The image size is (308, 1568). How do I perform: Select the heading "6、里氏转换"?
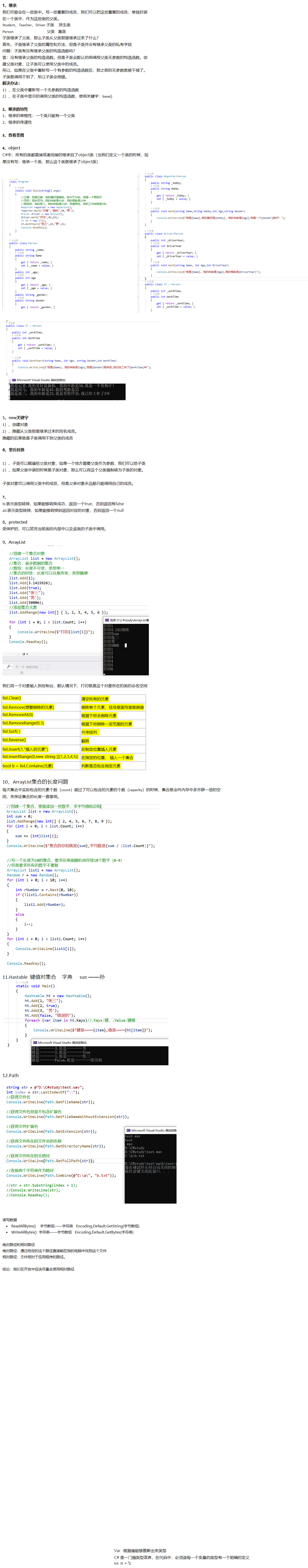pyautogui.click(x=13, y=450)
